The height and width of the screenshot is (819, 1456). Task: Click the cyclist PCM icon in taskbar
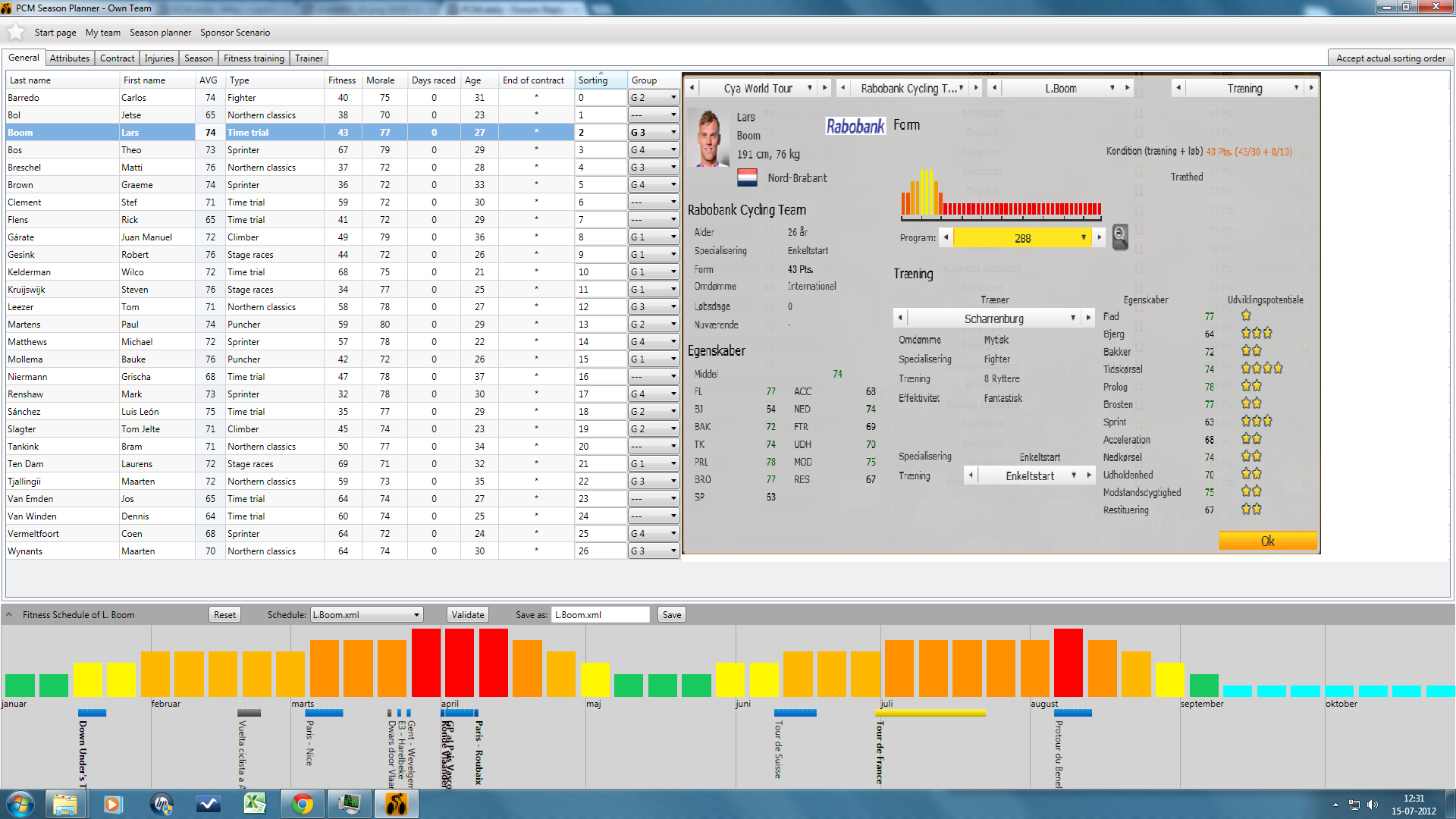[x=396, y=804]
